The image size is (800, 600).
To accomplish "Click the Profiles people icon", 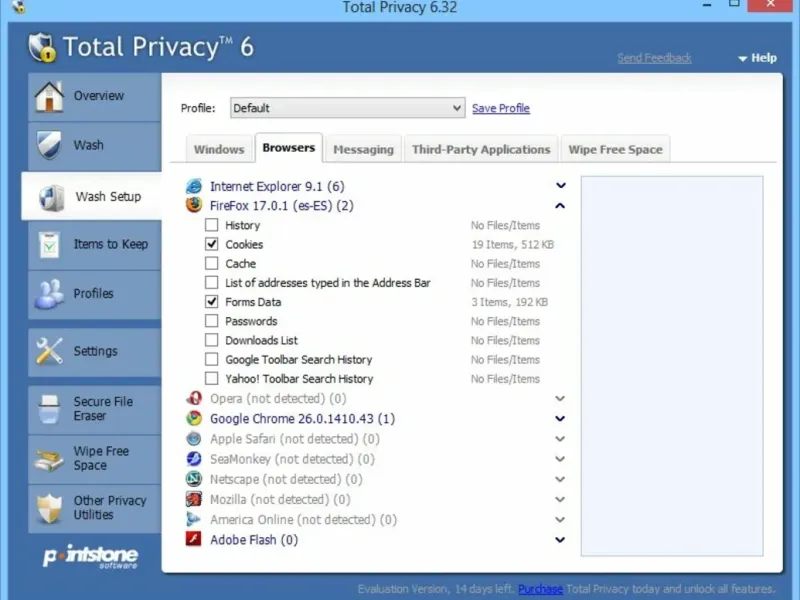I will pos(49,294).
